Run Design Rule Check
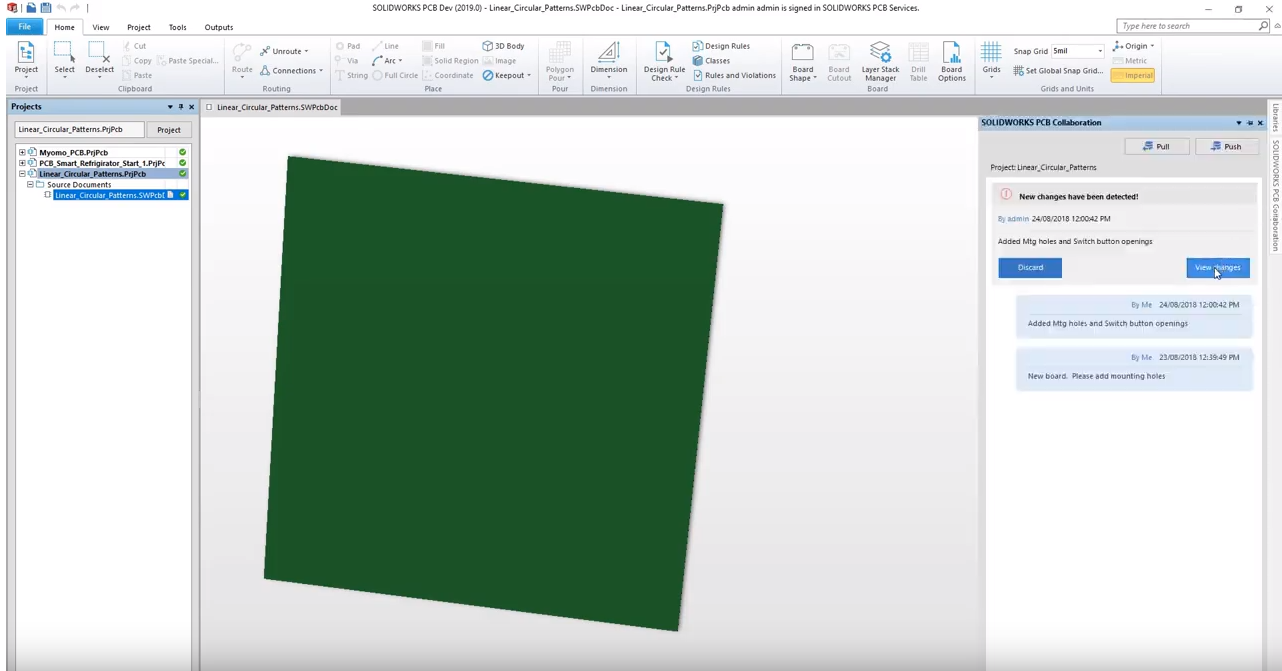Screen dimensions: 1282x671 coord(664,60)
